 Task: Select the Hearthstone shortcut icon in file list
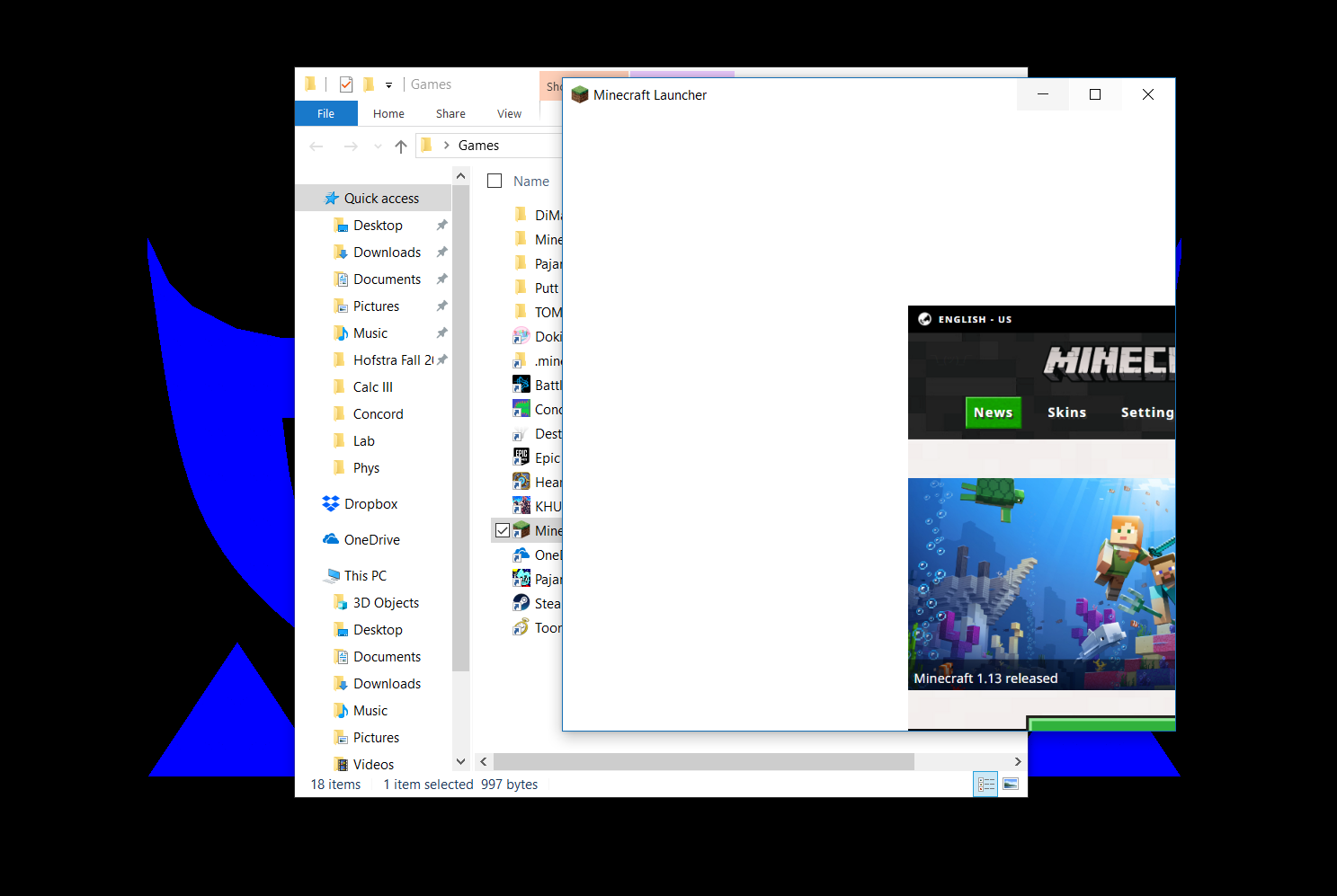pos(521,482)
